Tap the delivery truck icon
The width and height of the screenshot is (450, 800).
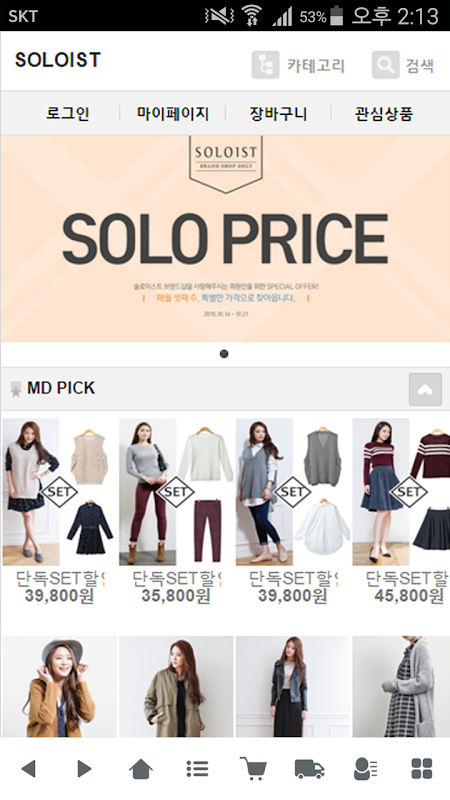[310, 768]
